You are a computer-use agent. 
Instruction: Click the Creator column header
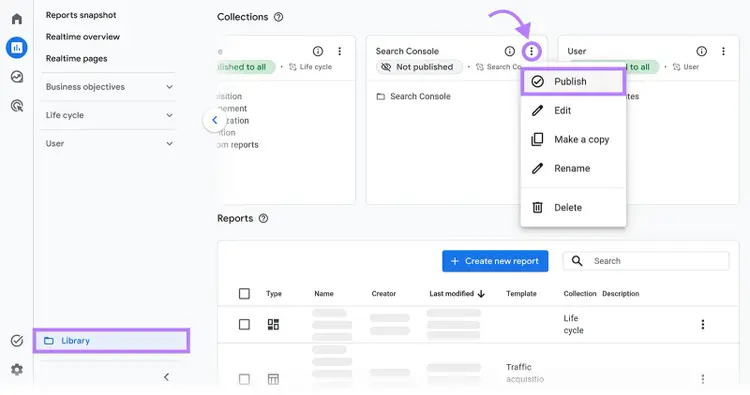[x=384, y=294]
